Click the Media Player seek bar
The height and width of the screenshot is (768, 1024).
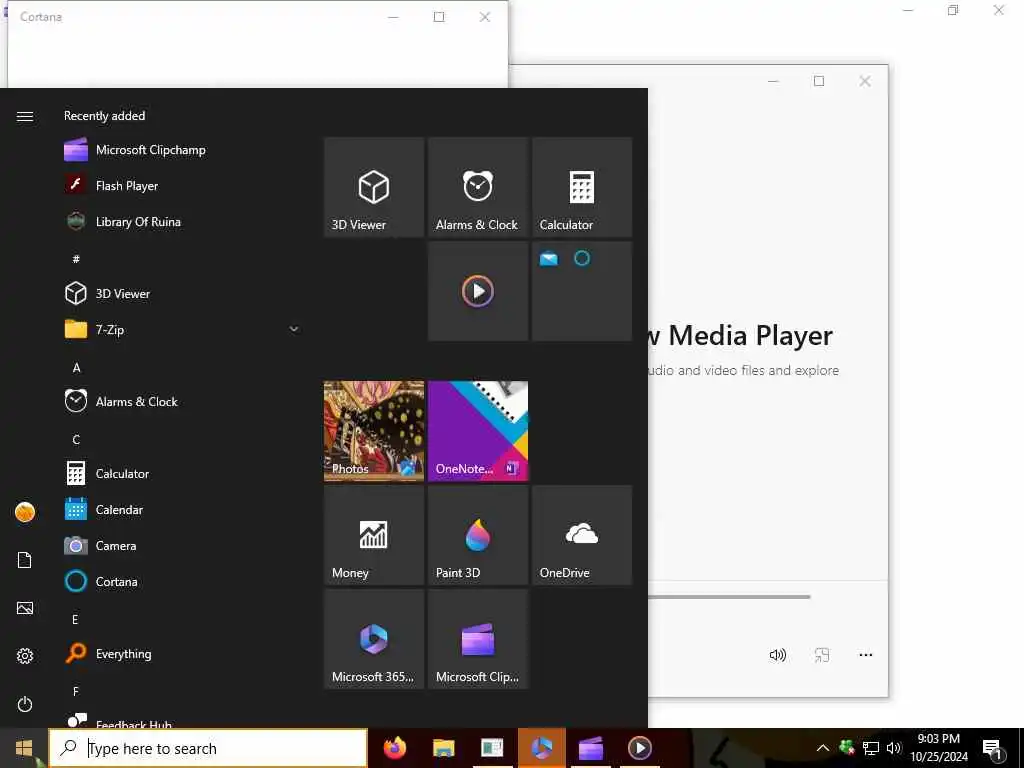(x=729, y=596)
